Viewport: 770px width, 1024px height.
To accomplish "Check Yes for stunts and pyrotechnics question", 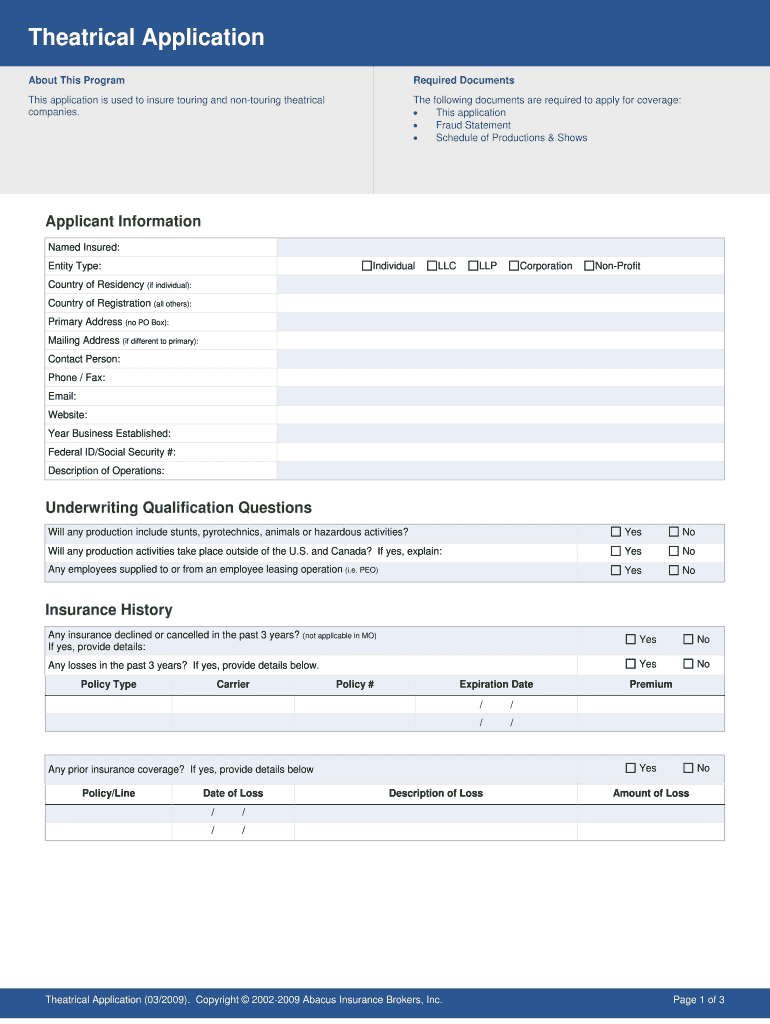I will click(616, 532).
